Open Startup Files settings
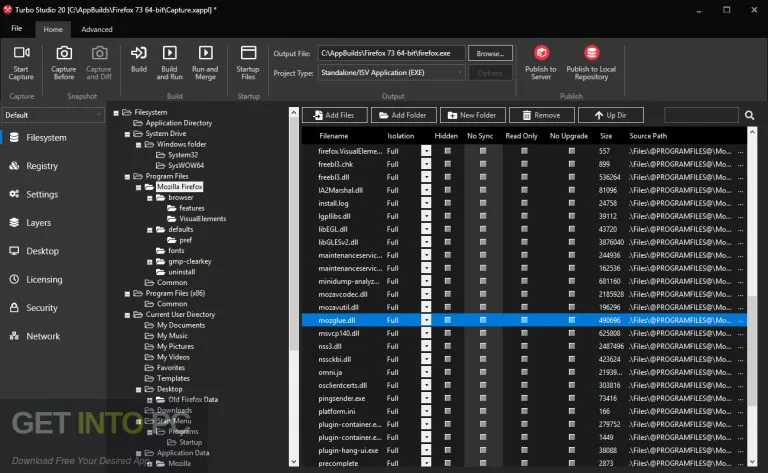 [248, 63]
